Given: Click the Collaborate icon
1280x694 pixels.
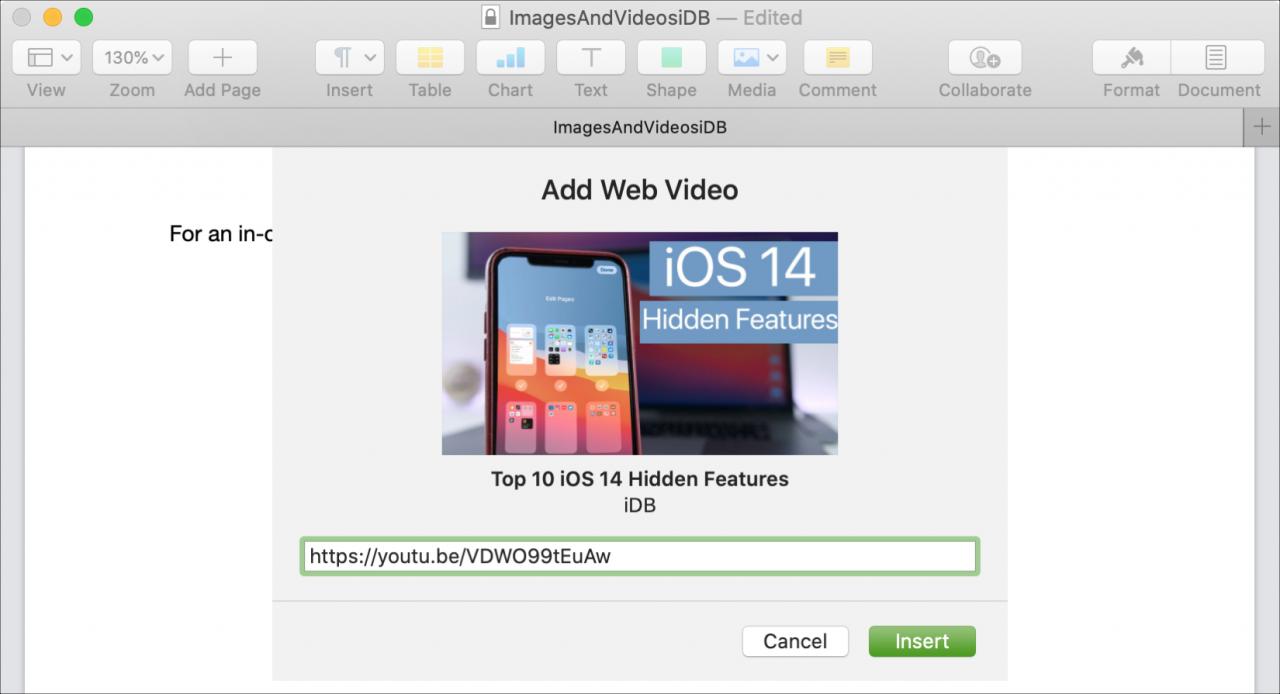Looking at the screenshot, I should click(x=985, y=58).
